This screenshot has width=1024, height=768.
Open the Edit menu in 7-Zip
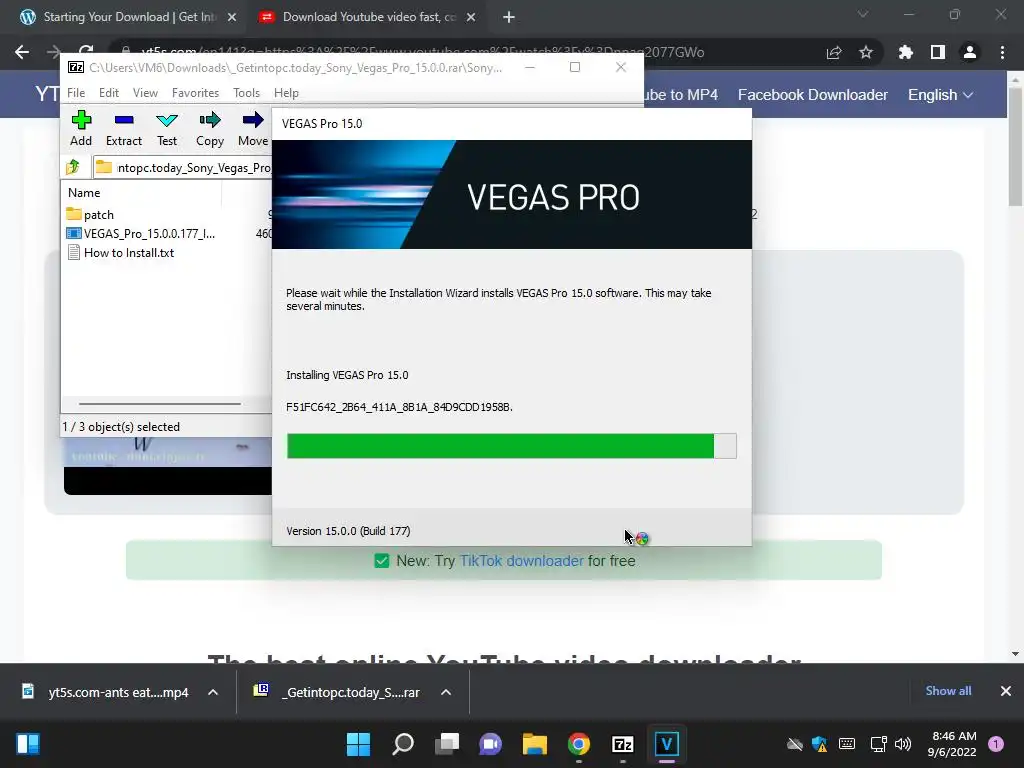click(108, 93)
